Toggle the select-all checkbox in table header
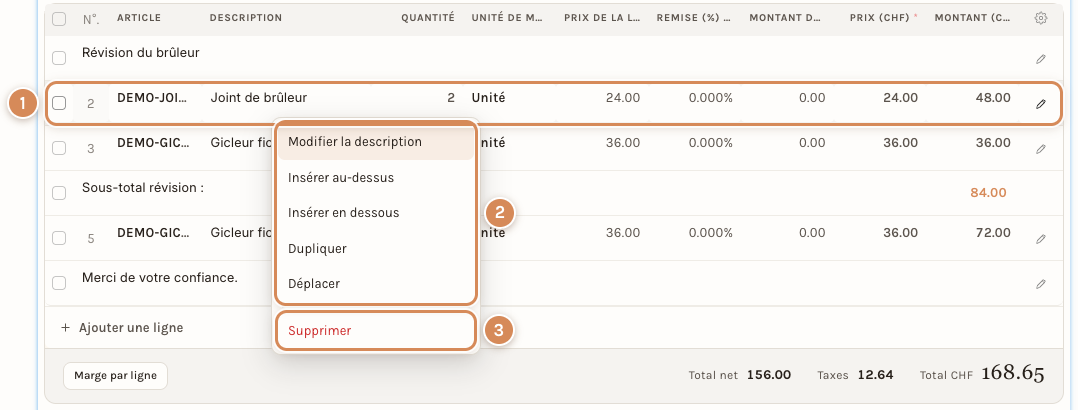Viewport: 1078px width, 410px height. click(59, 19)
